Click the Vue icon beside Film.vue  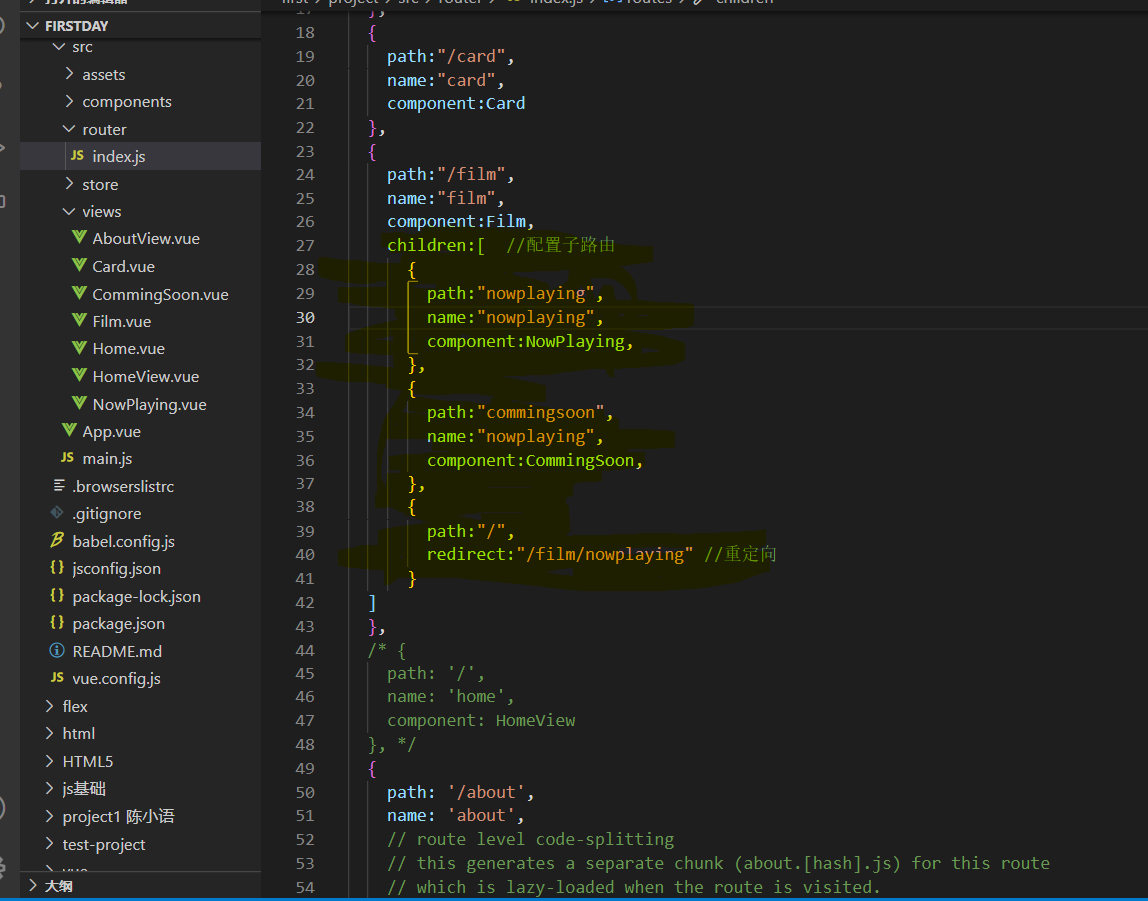click(79, 320)
